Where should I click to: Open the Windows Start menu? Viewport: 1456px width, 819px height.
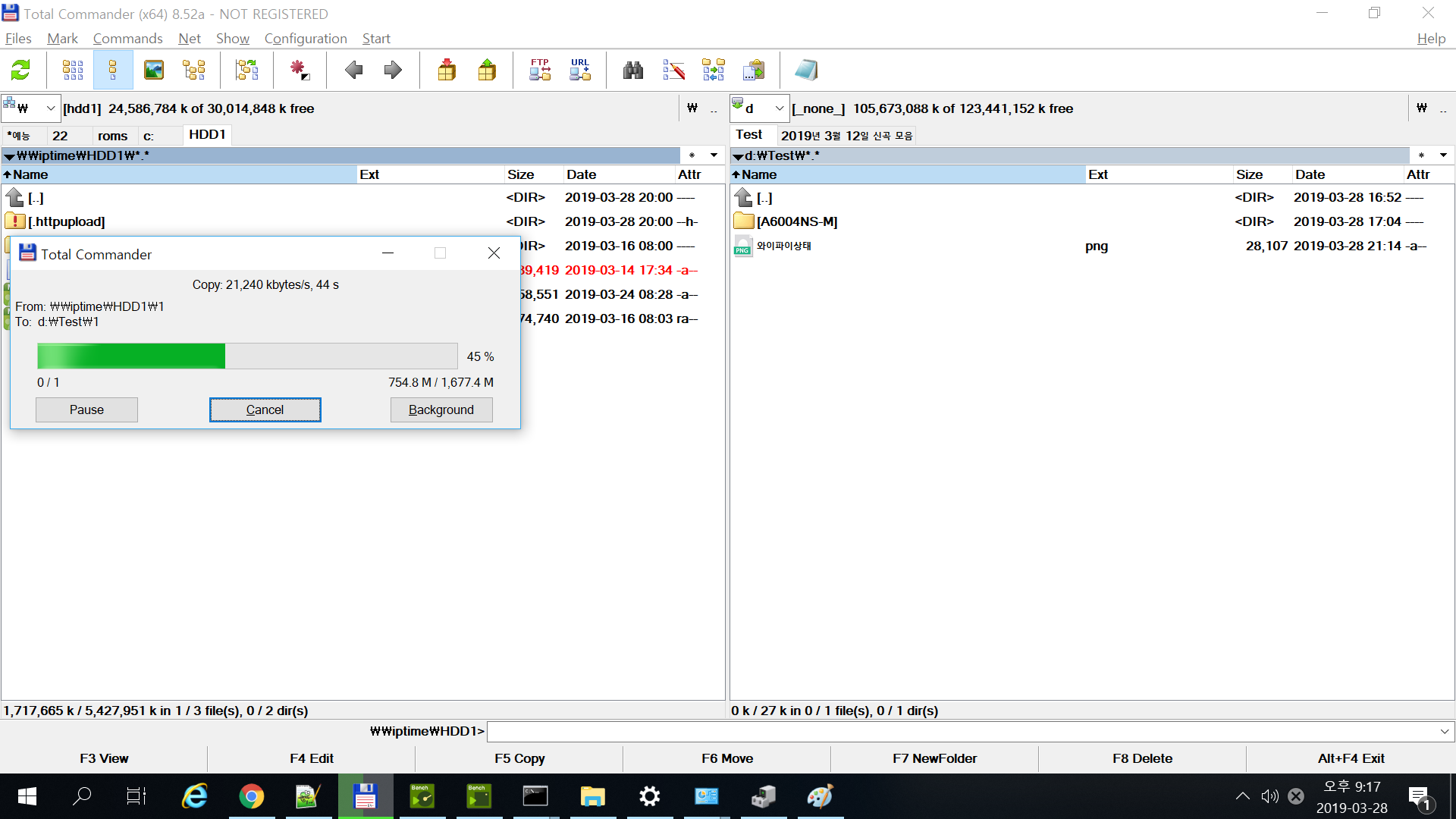tap(27, 796)
